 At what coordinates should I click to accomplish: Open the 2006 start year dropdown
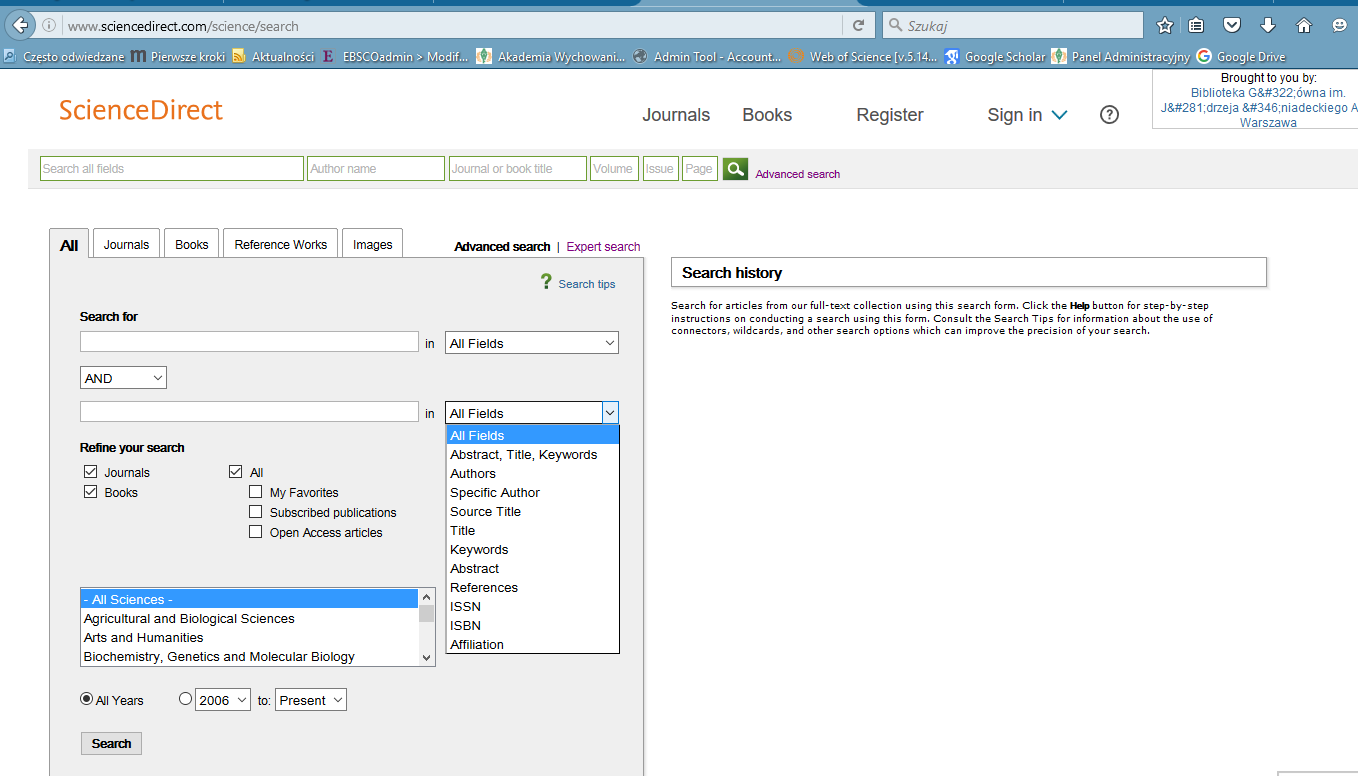tap(223, 700)
